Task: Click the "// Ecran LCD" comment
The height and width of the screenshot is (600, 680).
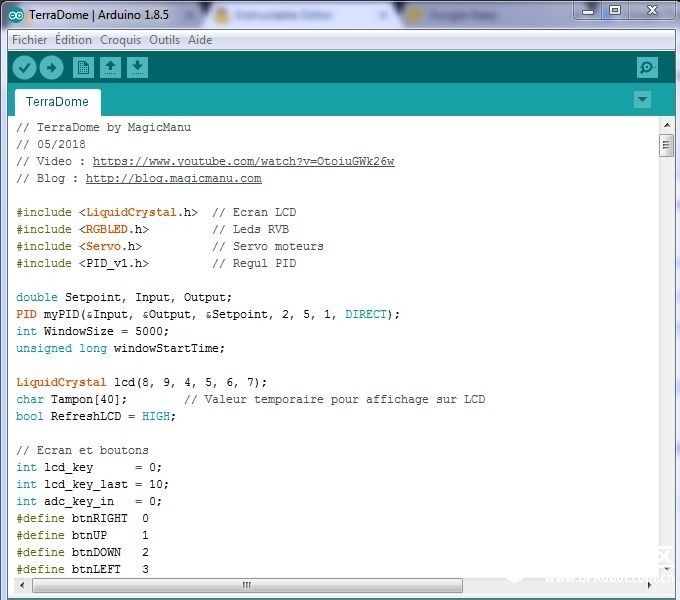Action: pyautogui.click(x=254, y=212)
